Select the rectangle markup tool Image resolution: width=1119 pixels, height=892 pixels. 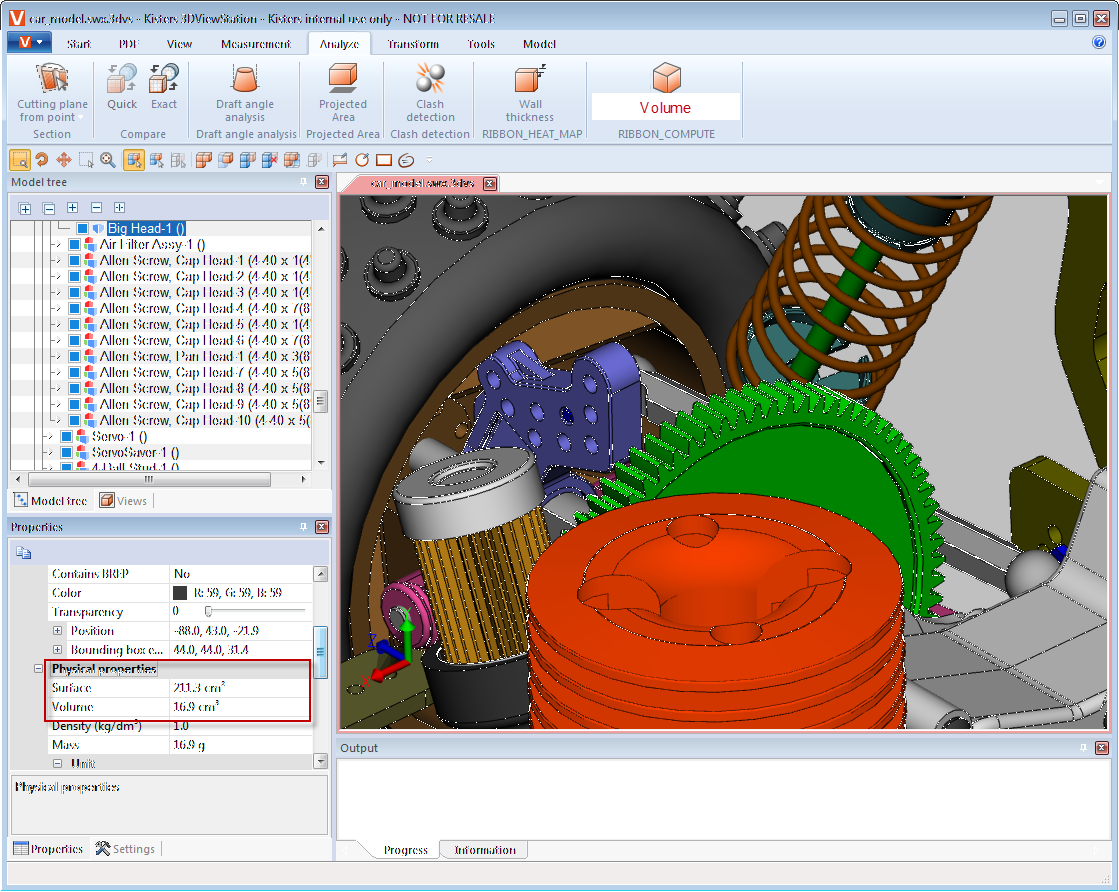point(384,160)
